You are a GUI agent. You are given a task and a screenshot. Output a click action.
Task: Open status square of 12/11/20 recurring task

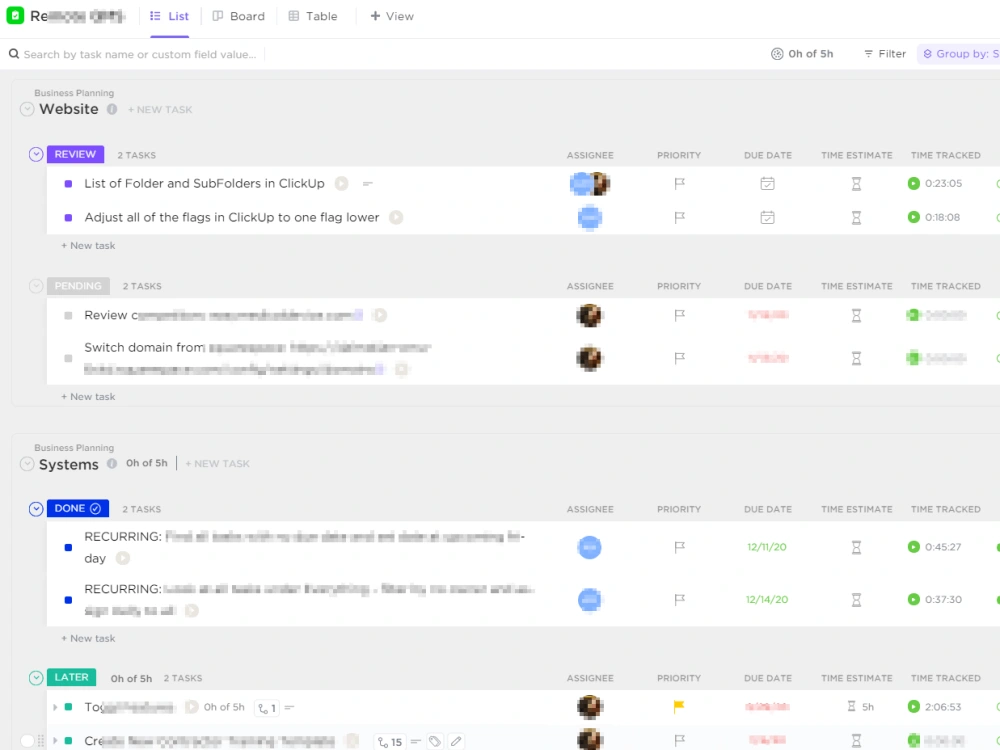tap(68, 547)
